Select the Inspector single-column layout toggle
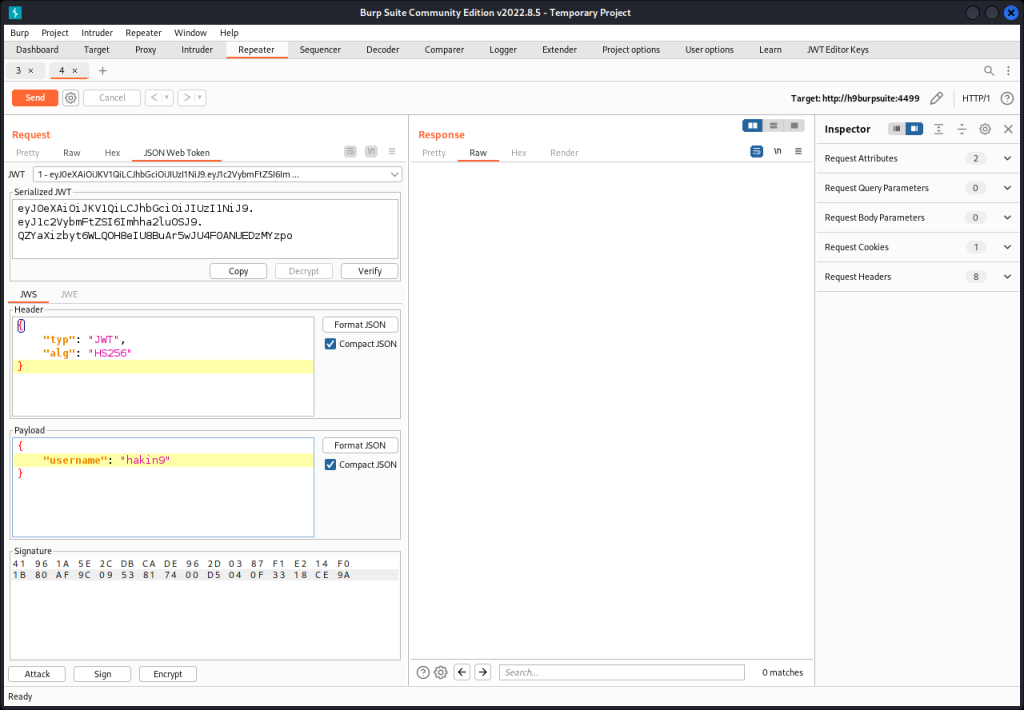 [897, 129]
